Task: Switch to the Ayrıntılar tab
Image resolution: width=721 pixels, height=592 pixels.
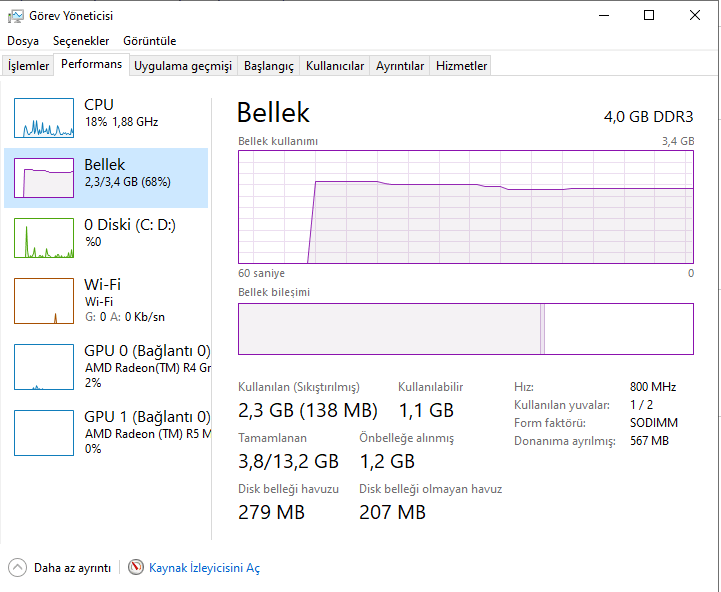Action: [x=400, y=66]
